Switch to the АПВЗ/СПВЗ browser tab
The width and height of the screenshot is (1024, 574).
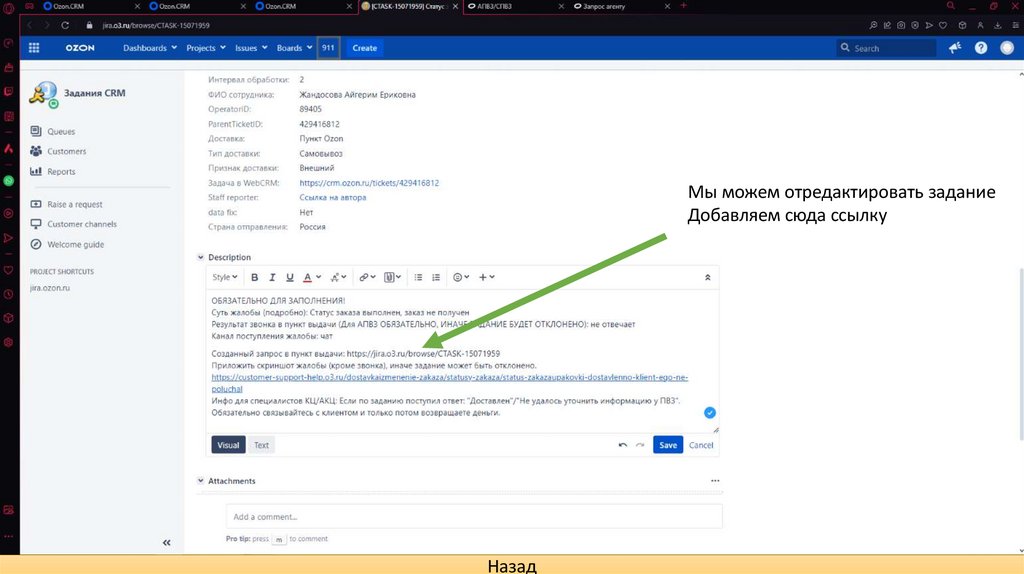tap(514, 6)
